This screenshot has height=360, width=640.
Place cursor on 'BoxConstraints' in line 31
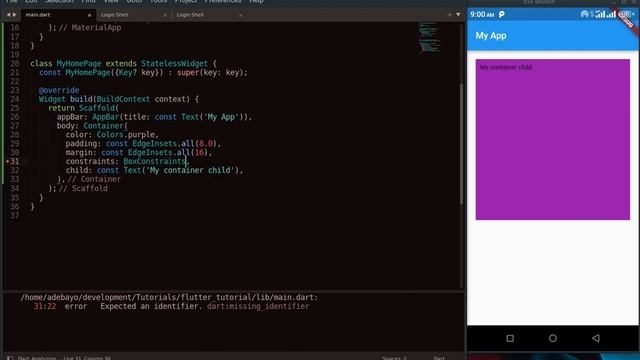point(154,161)
